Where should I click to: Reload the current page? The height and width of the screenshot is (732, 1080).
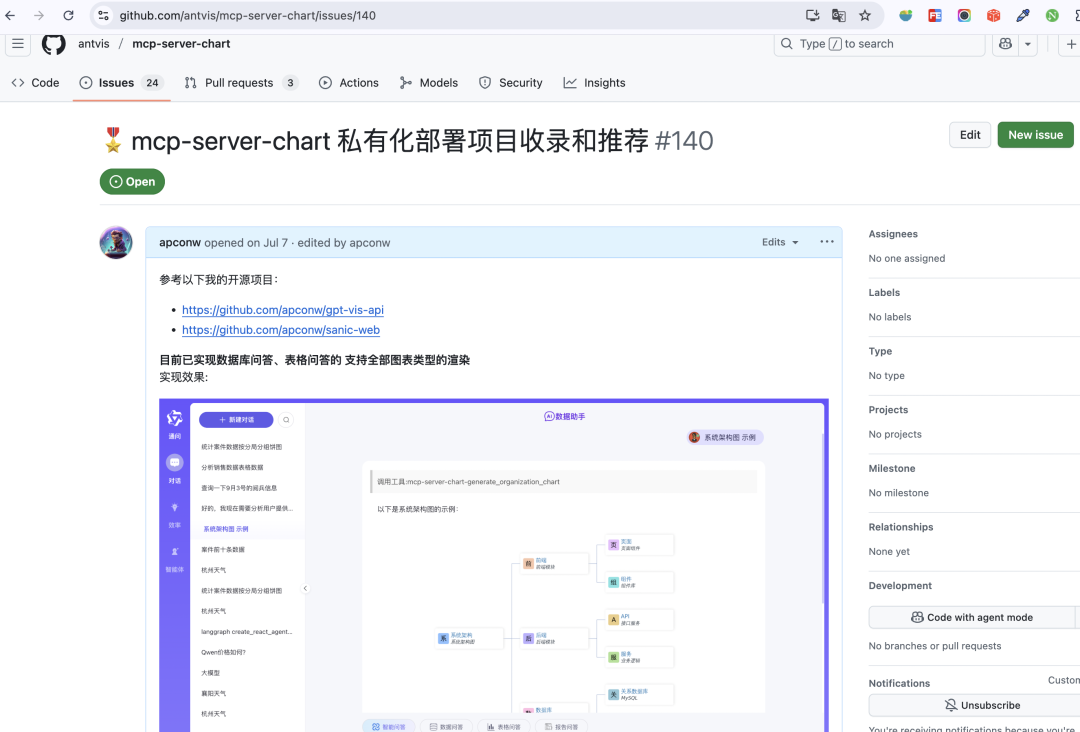(67, 15)
